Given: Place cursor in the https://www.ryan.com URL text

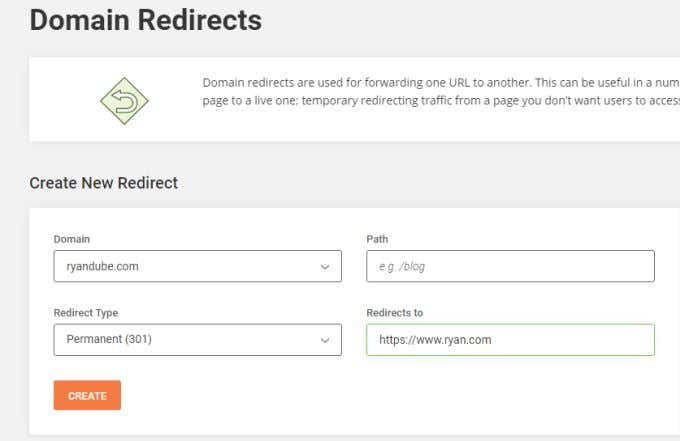Looking at the screenshot, I should (435, 340).
